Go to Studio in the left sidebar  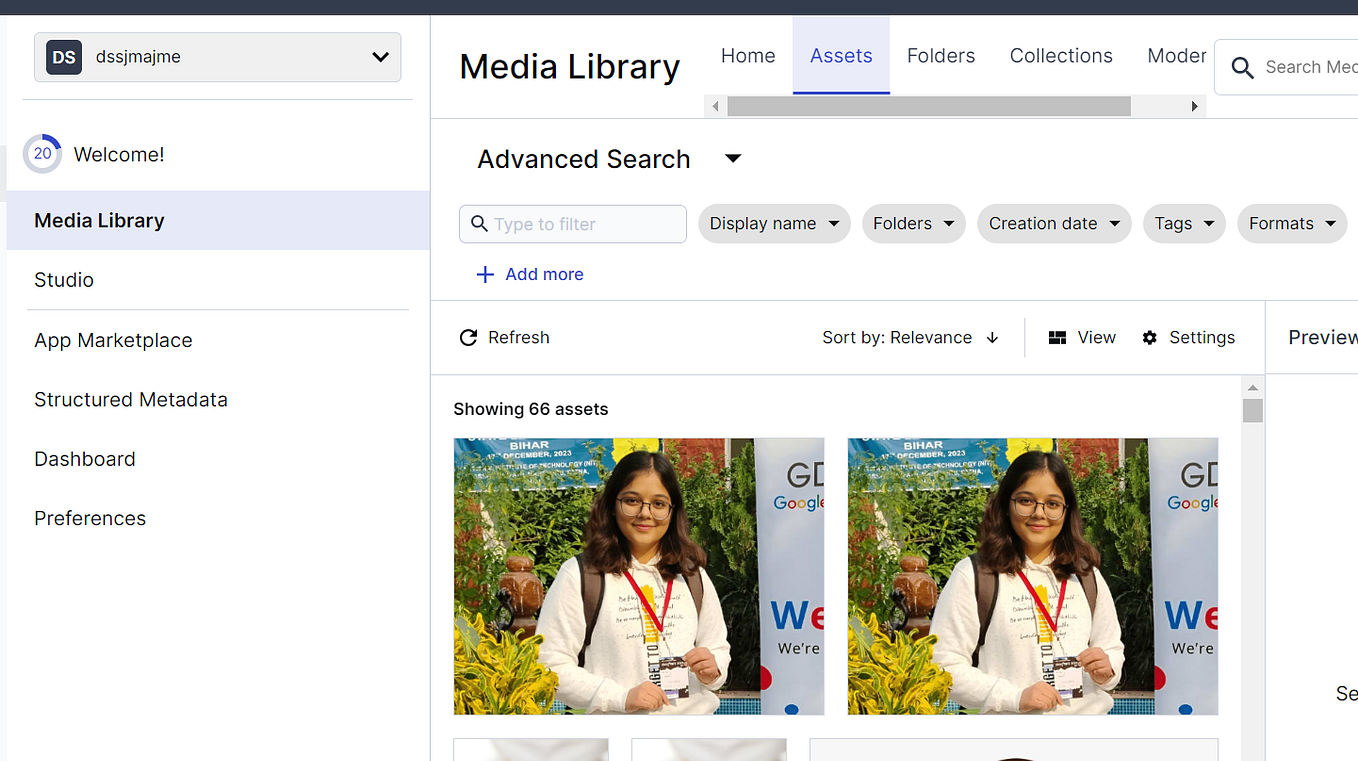coord(63,280)
